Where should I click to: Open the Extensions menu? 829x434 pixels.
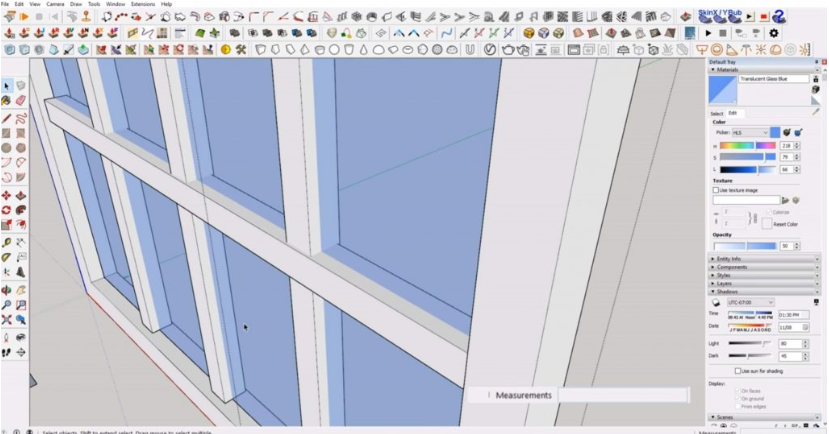coord(143,4)
